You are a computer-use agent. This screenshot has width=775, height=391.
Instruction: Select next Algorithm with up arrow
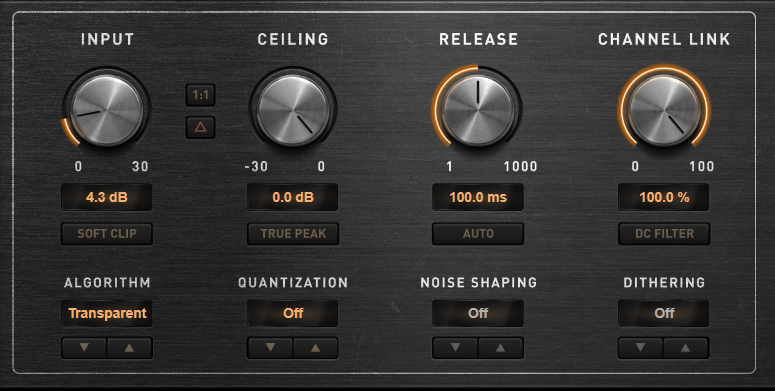point(129,348)
